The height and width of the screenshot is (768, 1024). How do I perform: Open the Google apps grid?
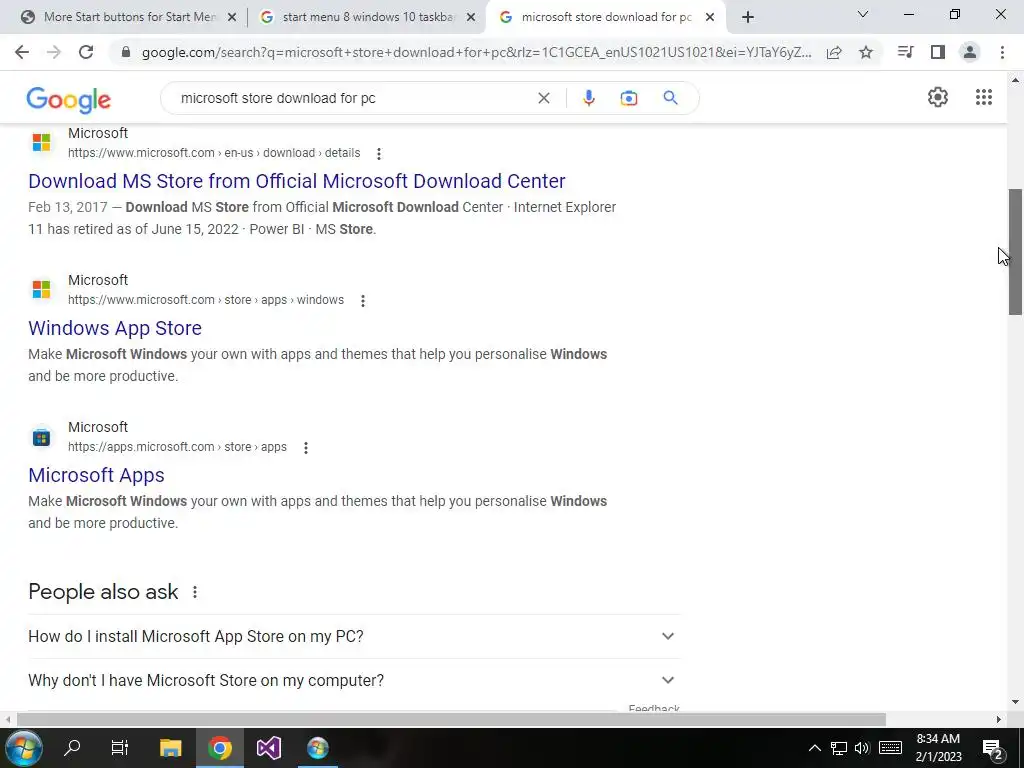pos(984,97)
